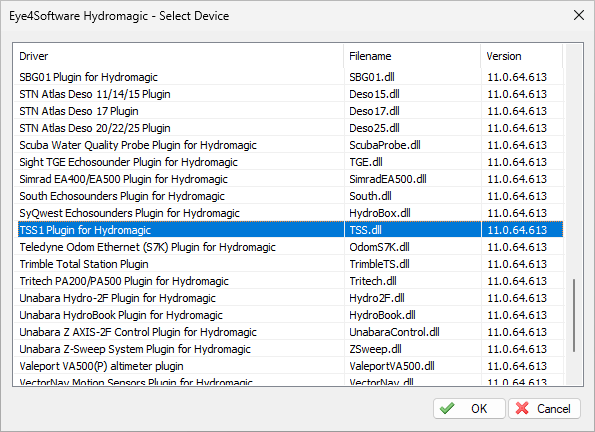
Task: Click the OK button
Action: (469, 408)
